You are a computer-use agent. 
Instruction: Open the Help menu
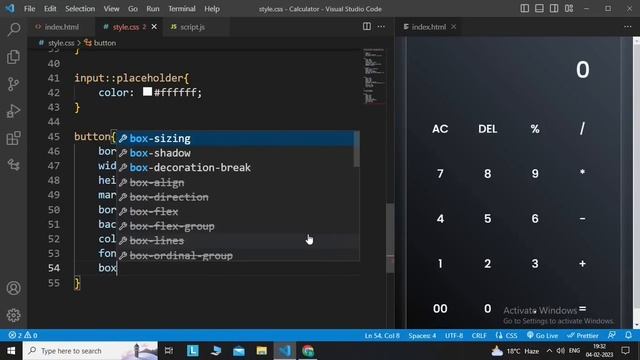pyautogui.click(x=212, y=9)
